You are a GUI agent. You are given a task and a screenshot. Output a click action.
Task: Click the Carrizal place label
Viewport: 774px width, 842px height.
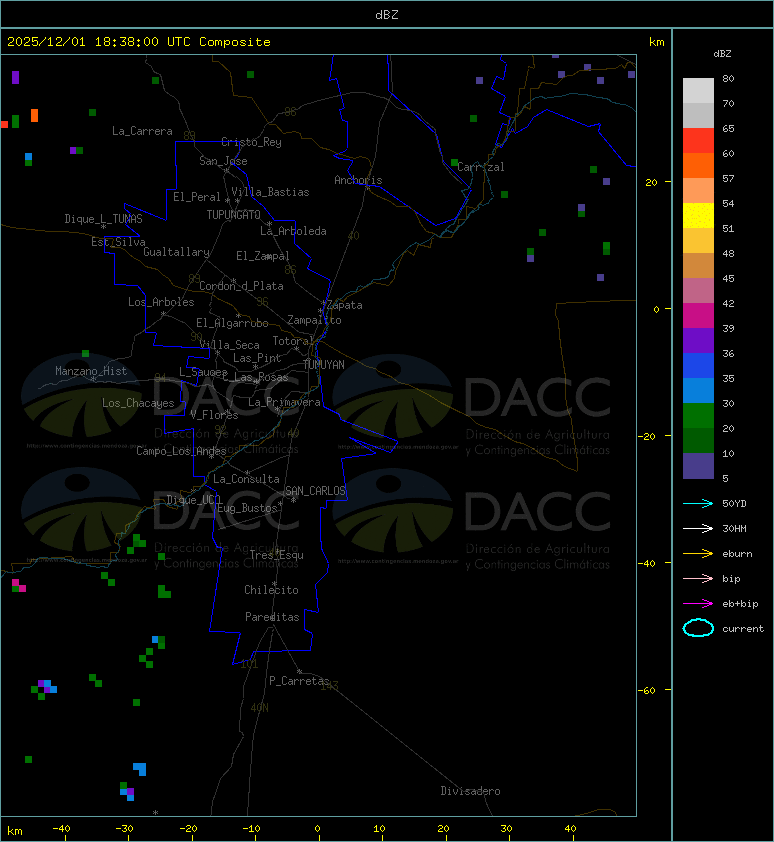tap(481, 167)
